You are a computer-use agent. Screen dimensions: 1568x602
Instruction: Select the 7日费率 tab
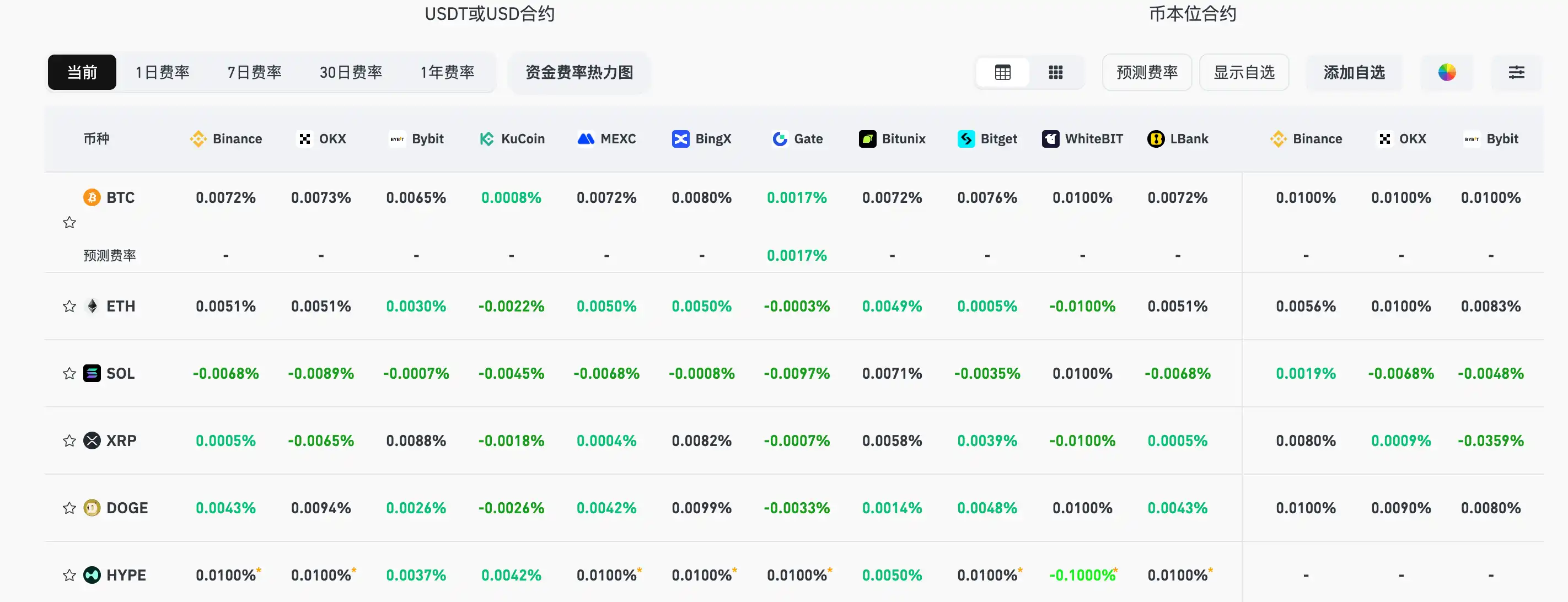tap(254, 72)
